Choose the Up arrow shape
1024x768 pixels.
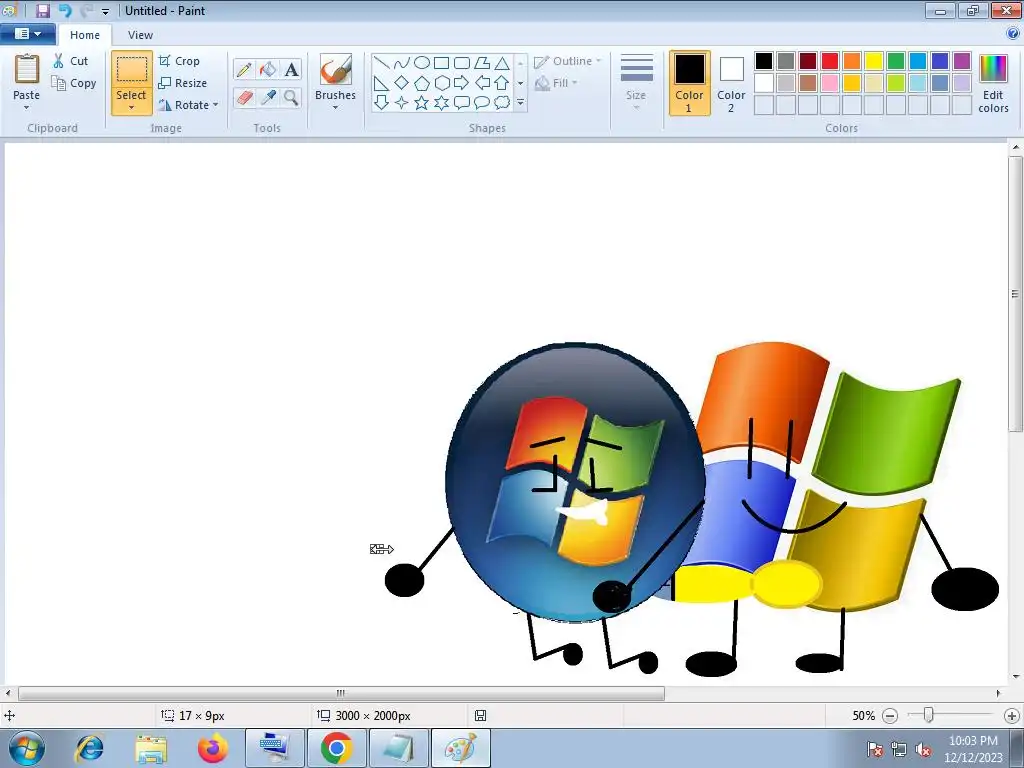point(502,83)
